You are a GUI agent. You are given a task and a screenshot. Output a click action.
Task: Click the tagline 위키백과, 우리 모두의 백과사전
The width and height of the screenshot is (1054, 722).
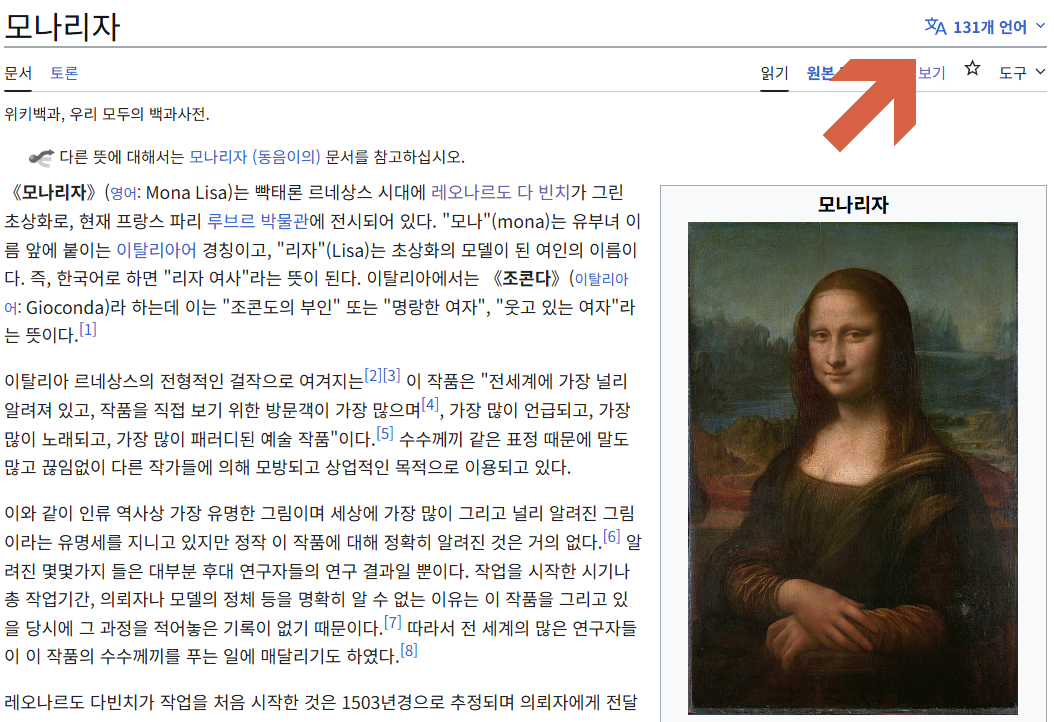[x=107, y=114]
